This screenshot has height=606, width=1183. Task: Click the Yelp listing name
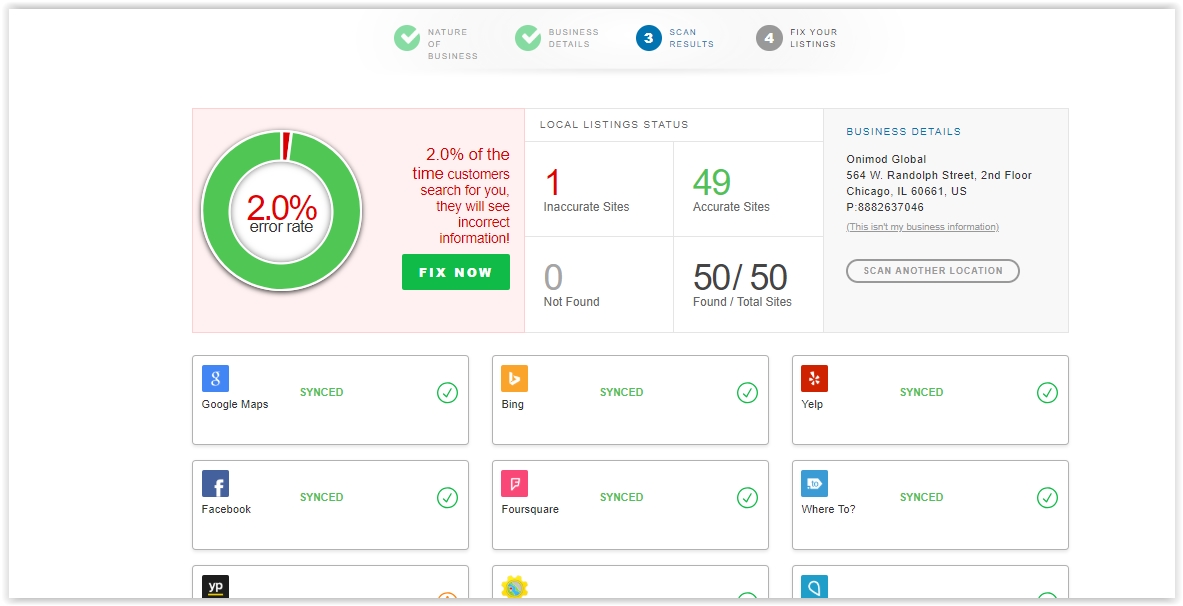(812, 405)
